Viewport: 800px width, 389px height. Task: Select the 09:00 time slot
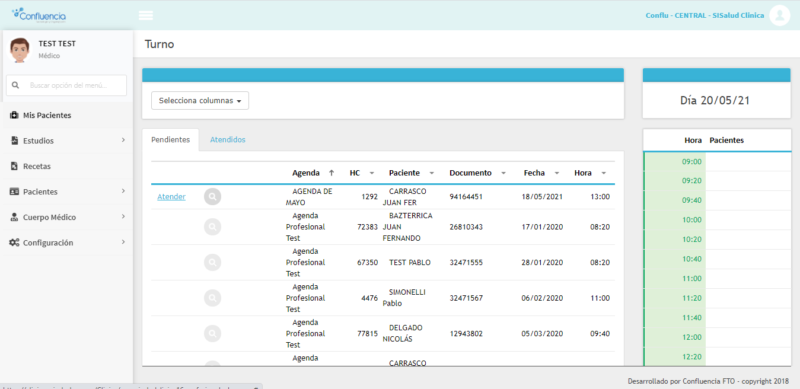pos(691,162)
